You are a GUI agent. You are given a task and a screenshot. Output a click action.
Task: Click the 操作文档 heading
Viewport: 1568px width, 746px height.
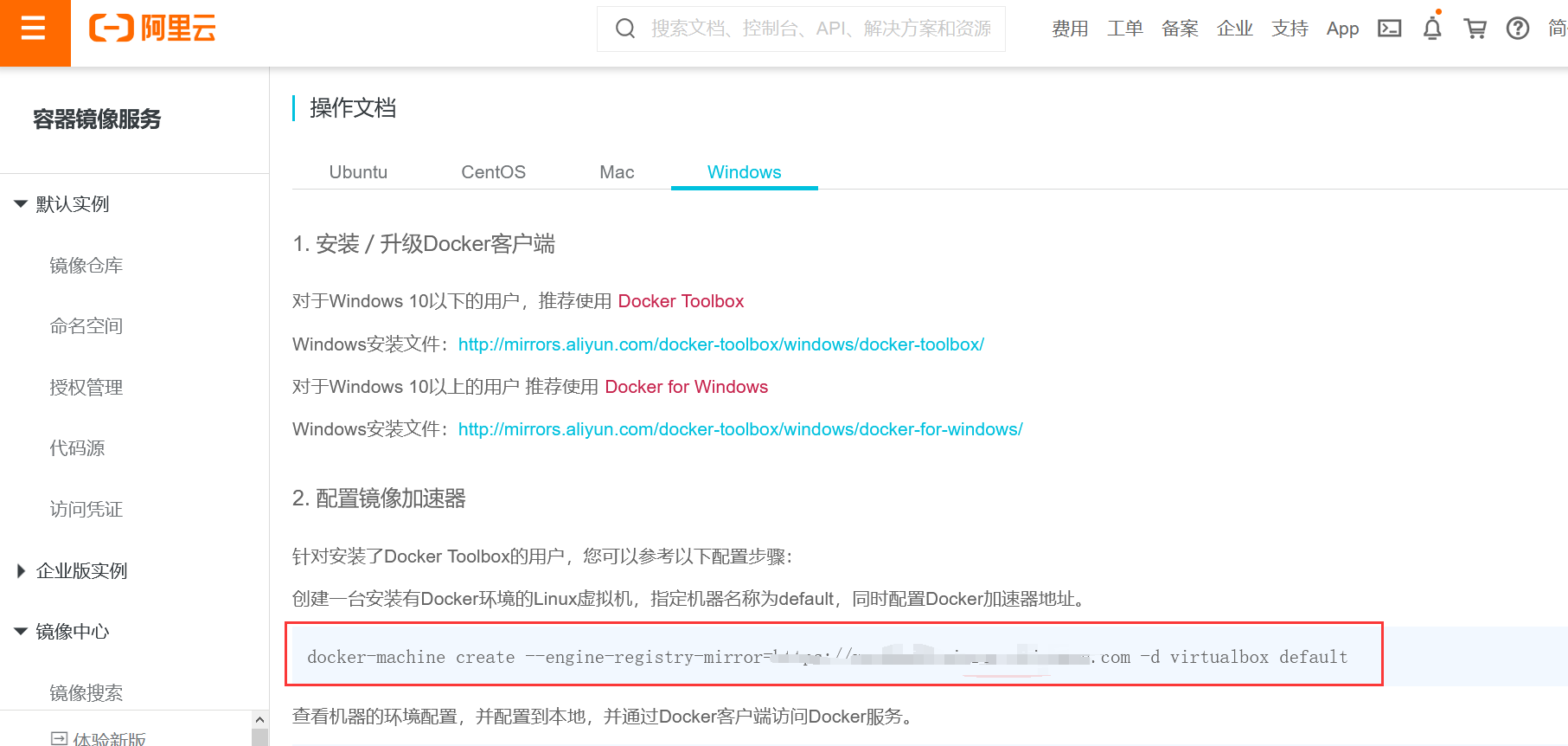point(353,108)
